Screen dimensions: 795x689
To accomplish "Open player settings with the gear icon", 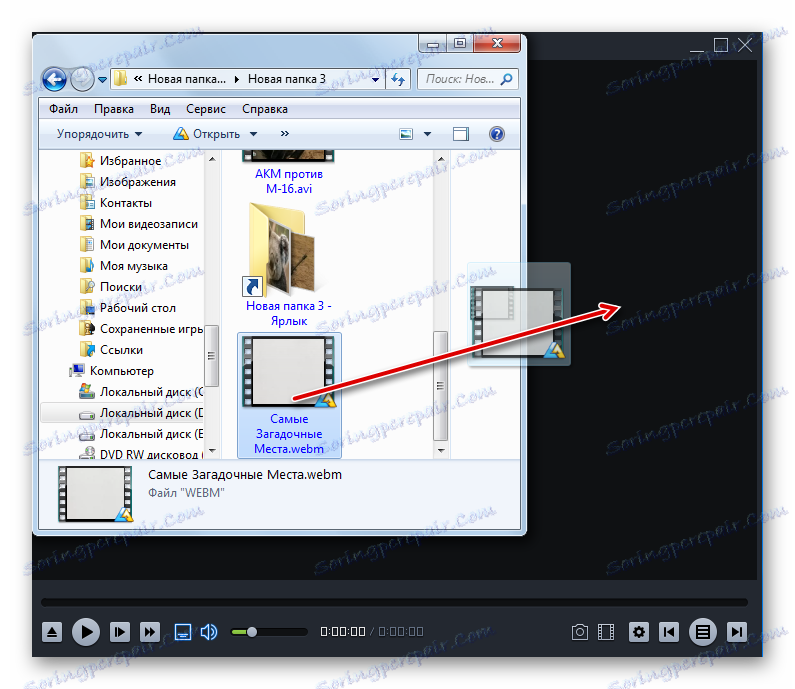I will click(x=639, y=632).
